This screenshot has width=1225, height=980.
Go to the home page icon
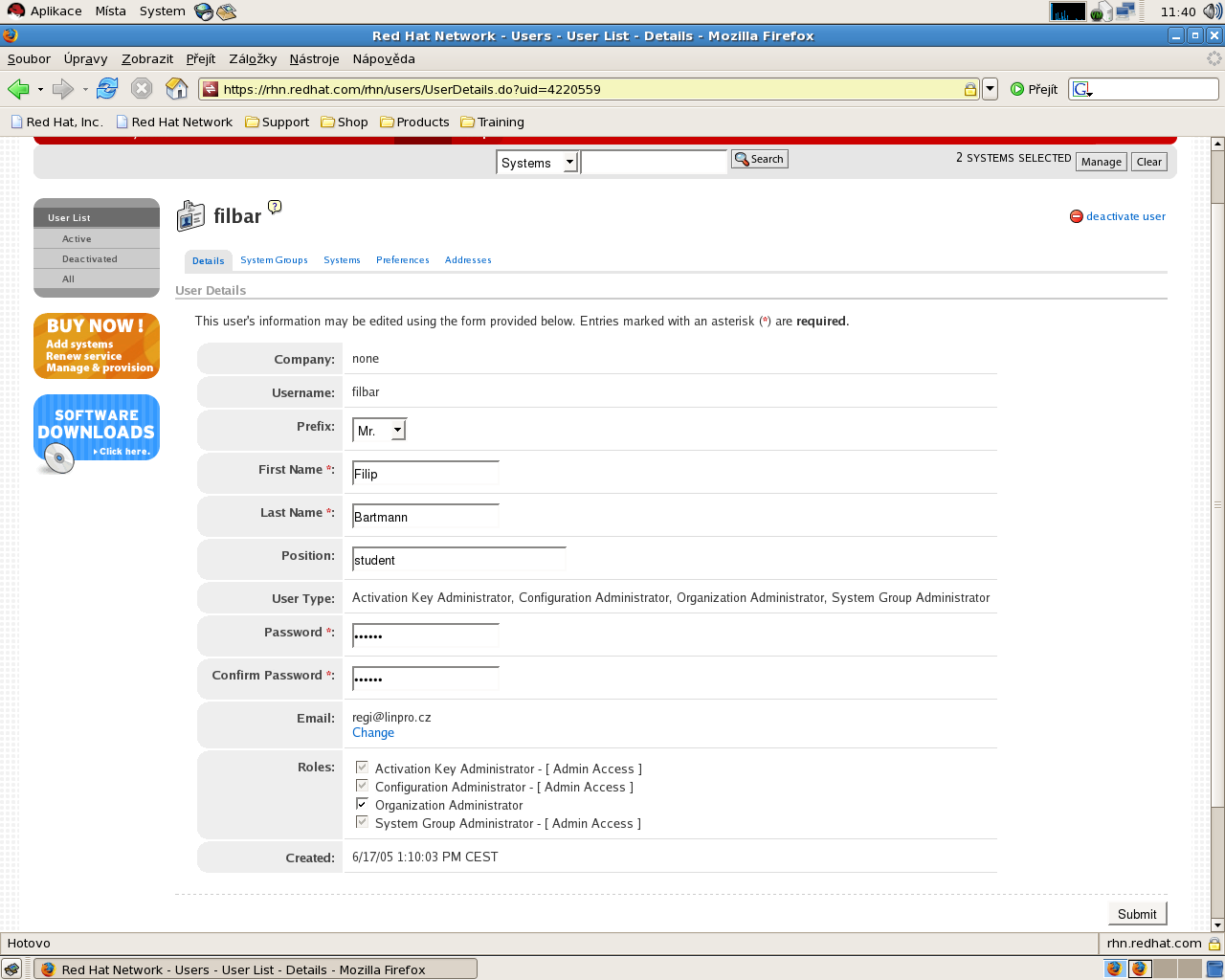pyautogui.click(x=177, y=89)
